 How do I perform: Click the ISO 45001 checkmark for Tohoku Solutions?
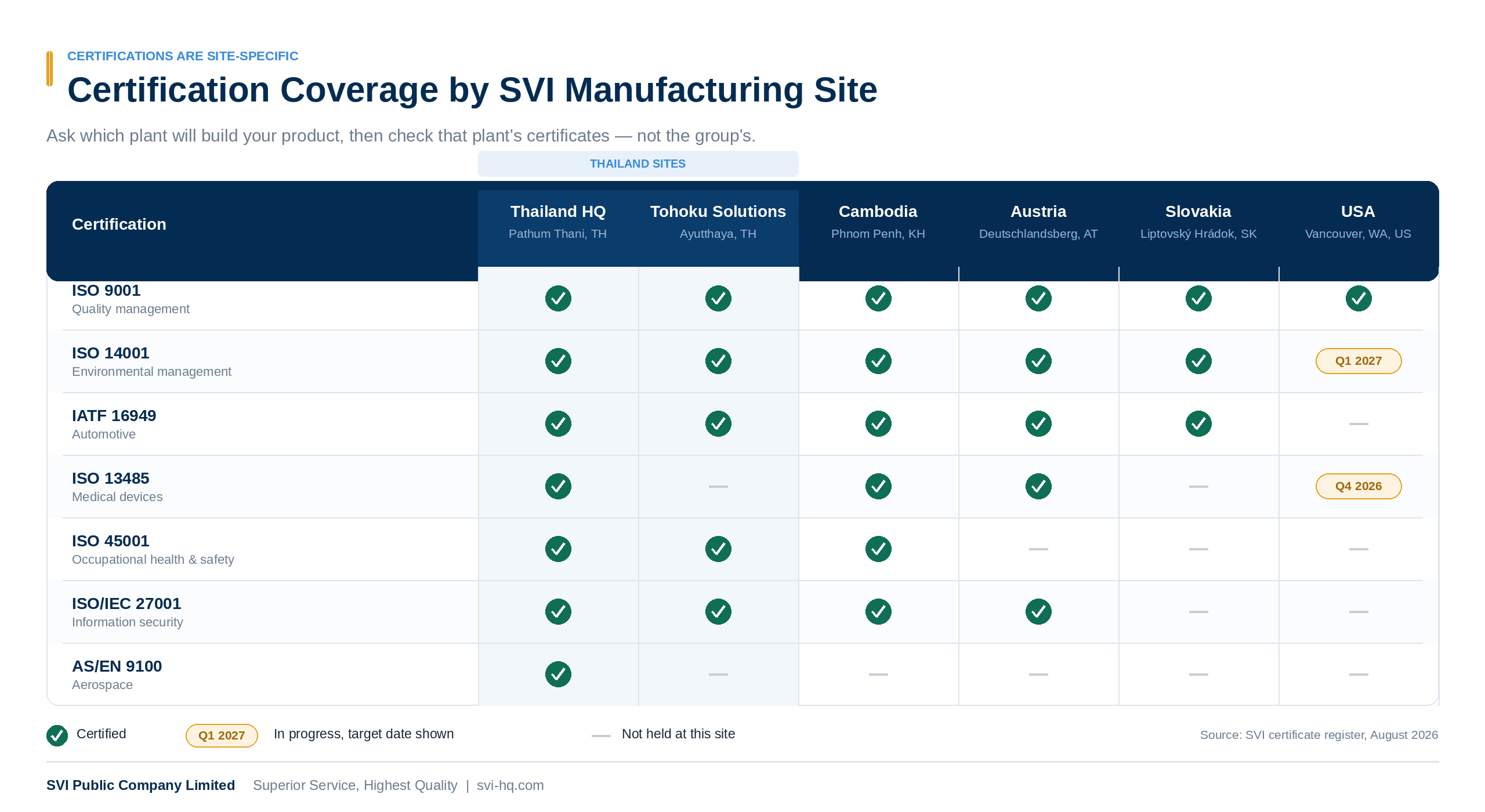click(718, 549)
